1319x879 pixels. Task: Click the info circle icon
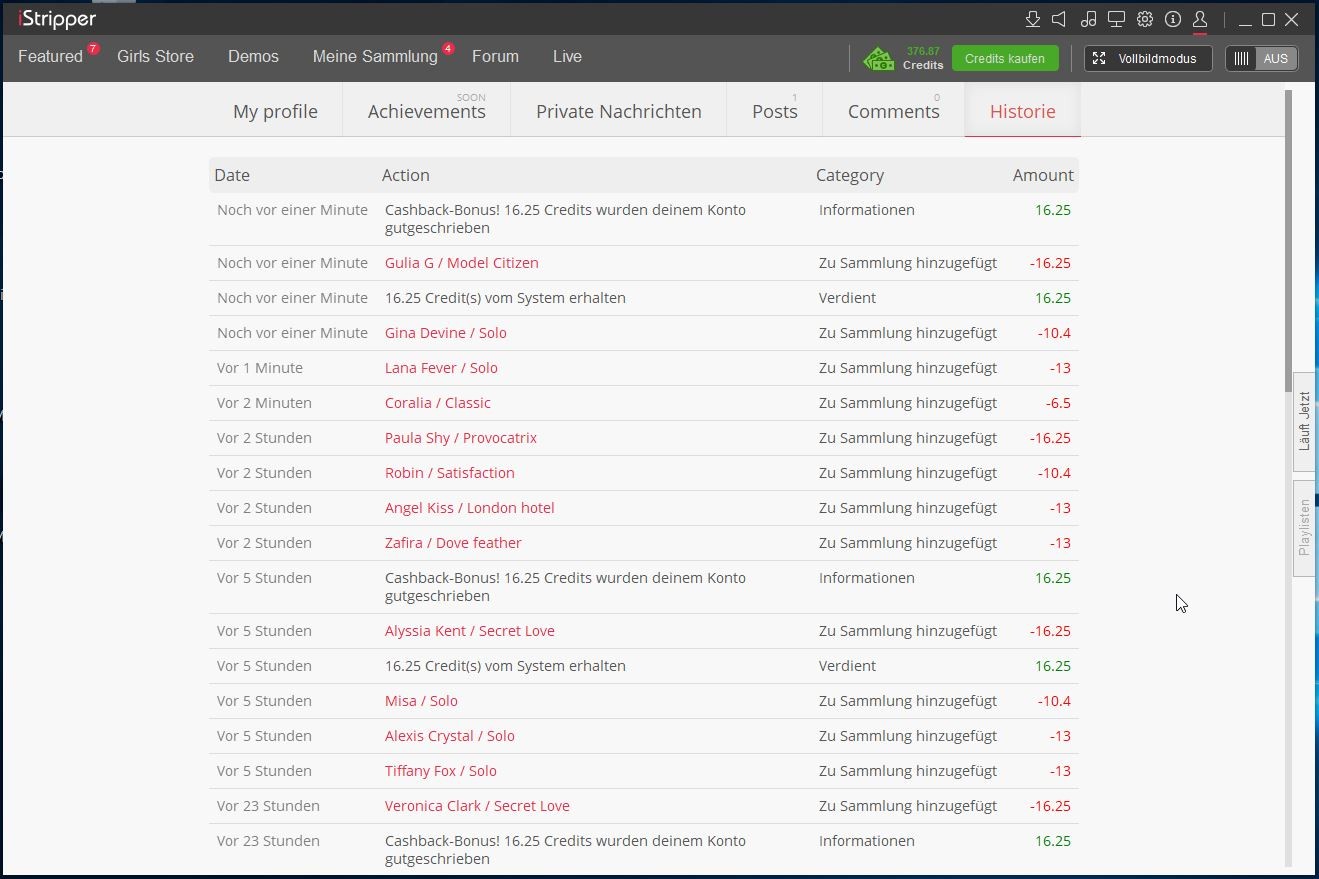(x=1173, y=19)
